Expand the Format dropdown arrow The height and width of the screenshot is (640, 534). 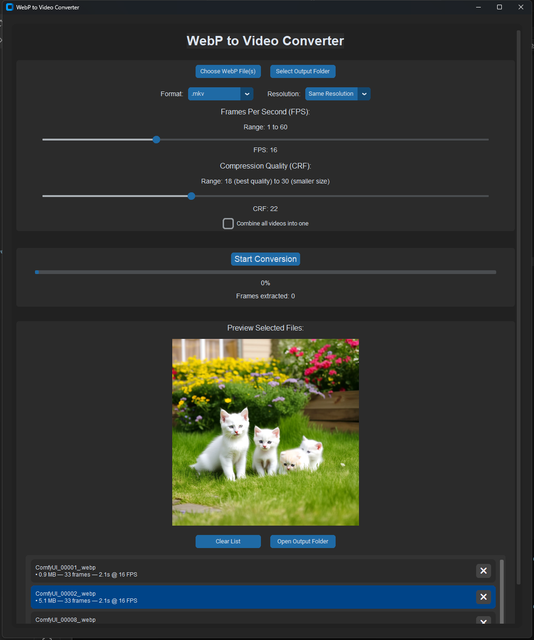247,94
